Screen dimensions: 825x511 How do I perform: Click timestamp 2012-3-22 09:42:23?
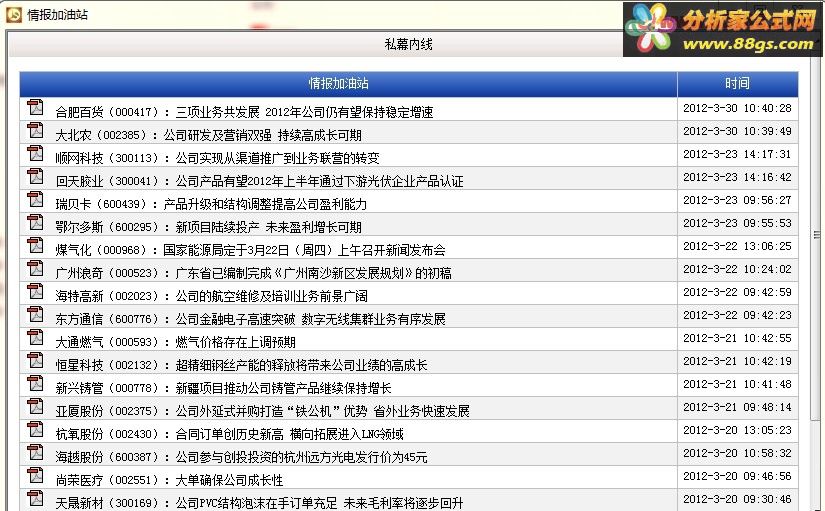pyautogui.click(x=737, y=315)
